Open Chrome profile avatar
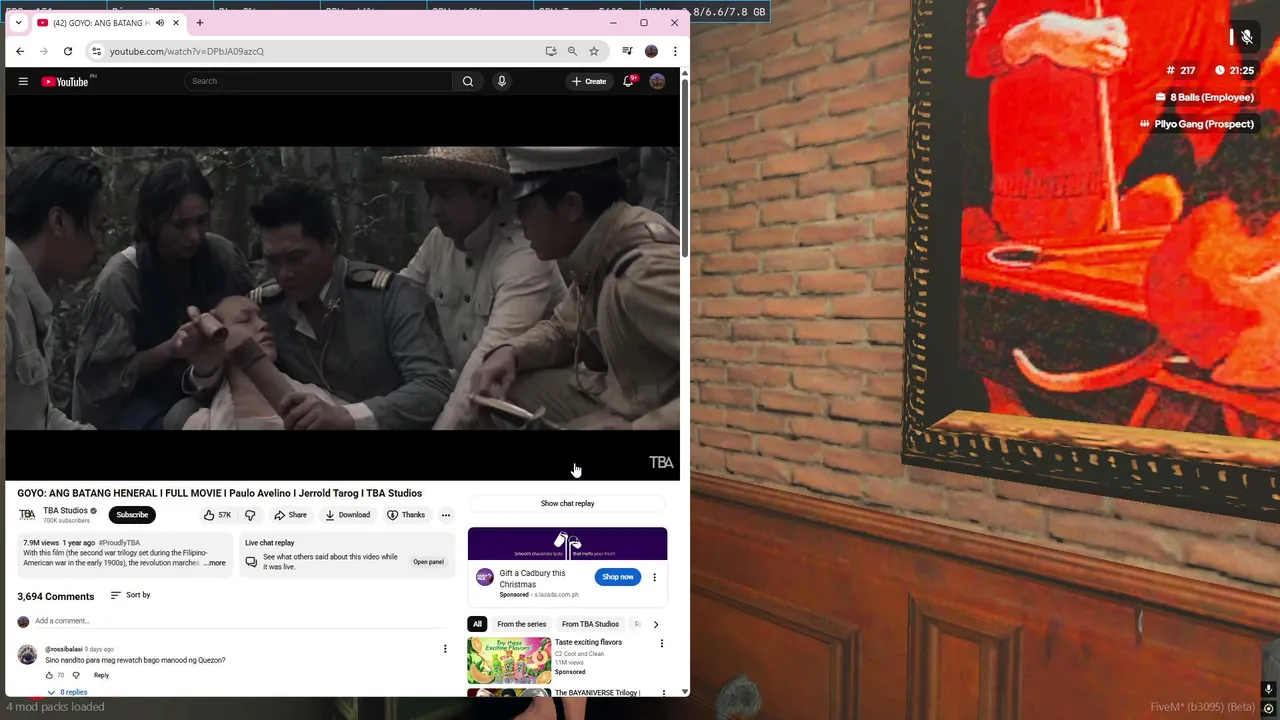 651,51
